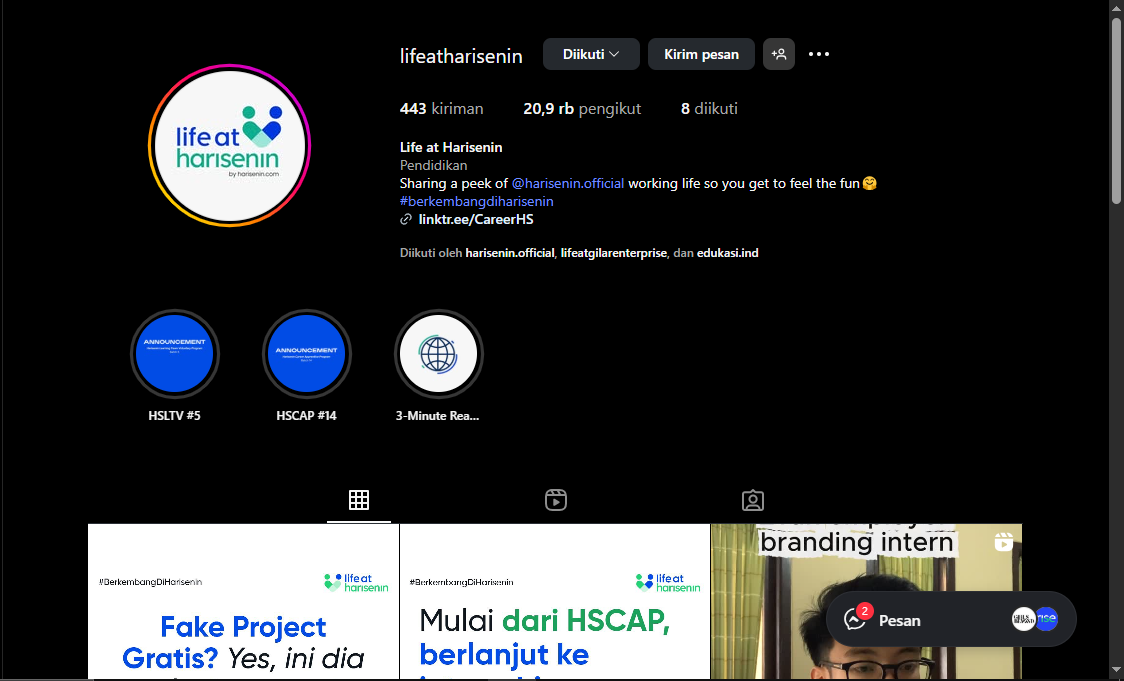The height and width of the screenshot is (681, 1124).
Task: Click the 443 kiriman post count
Action: (442, 109)
